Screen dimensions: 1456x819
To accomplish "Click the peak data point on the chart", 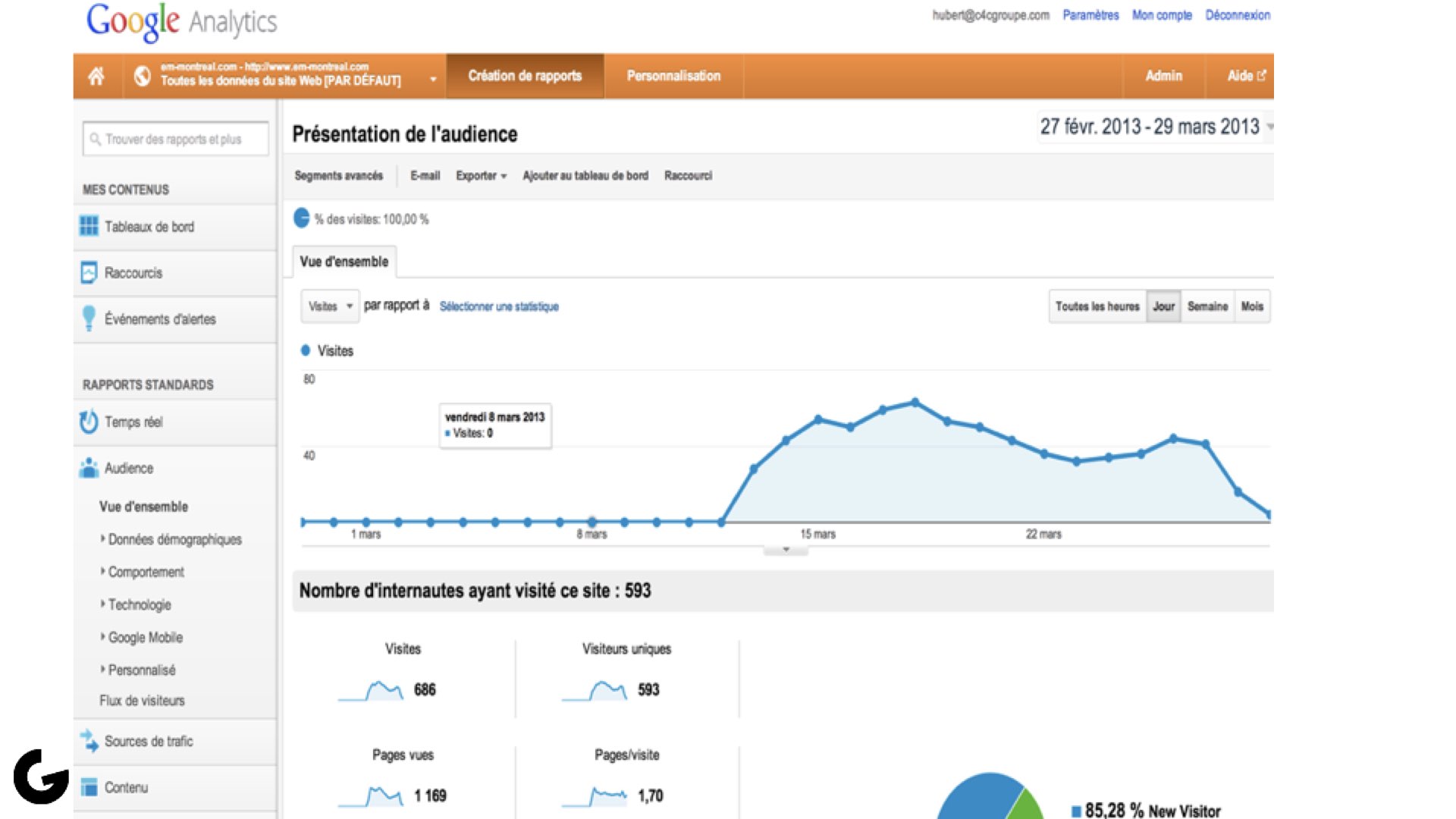I will coord(915,402).
